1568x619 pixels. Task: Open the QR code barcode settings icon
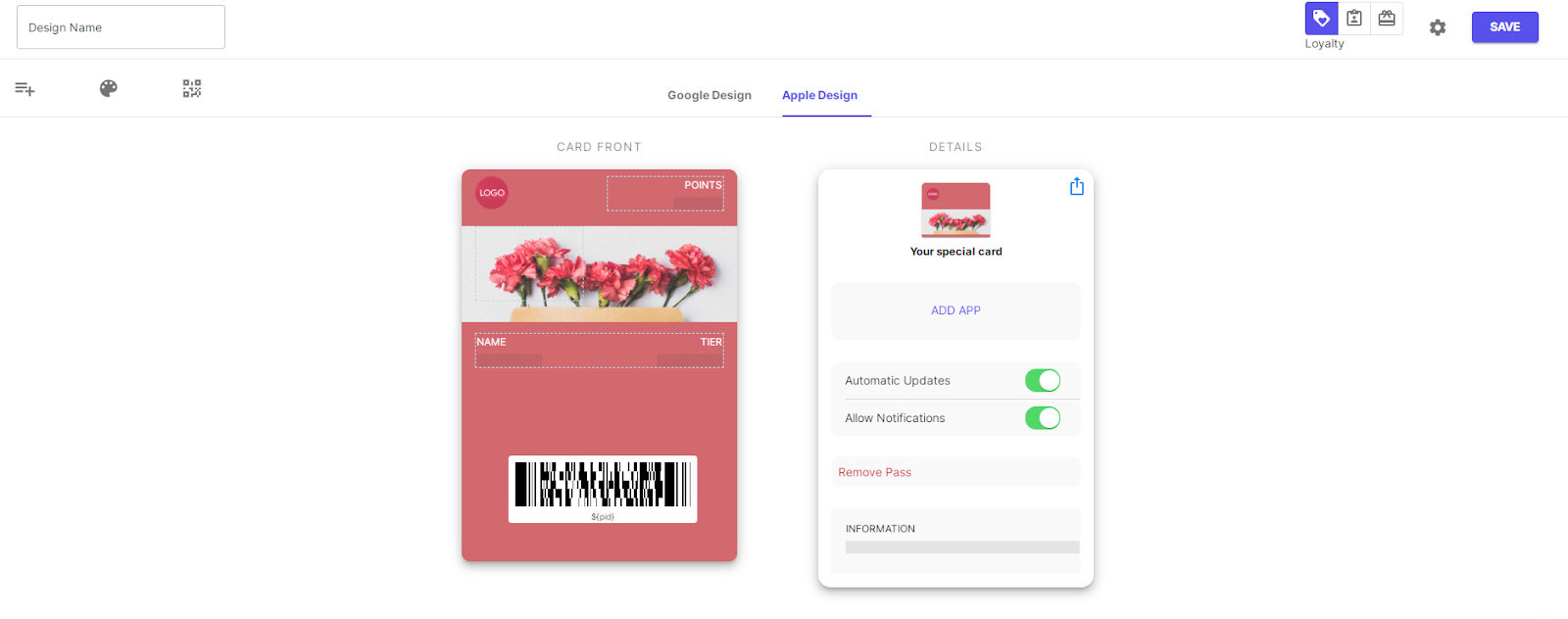[x=192, y=89]
